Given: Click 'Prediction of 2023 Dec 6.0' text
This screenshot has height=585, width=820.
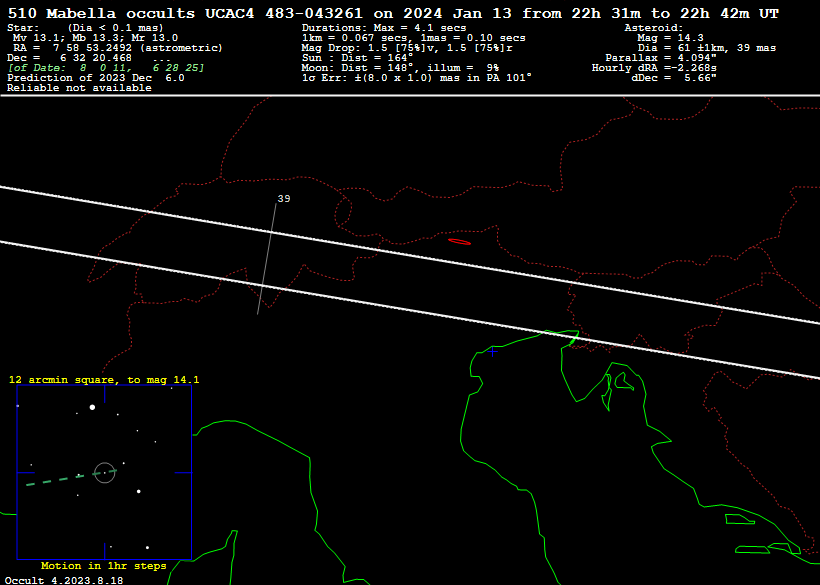Looking at the screenshot, I should tap(96, 78).
